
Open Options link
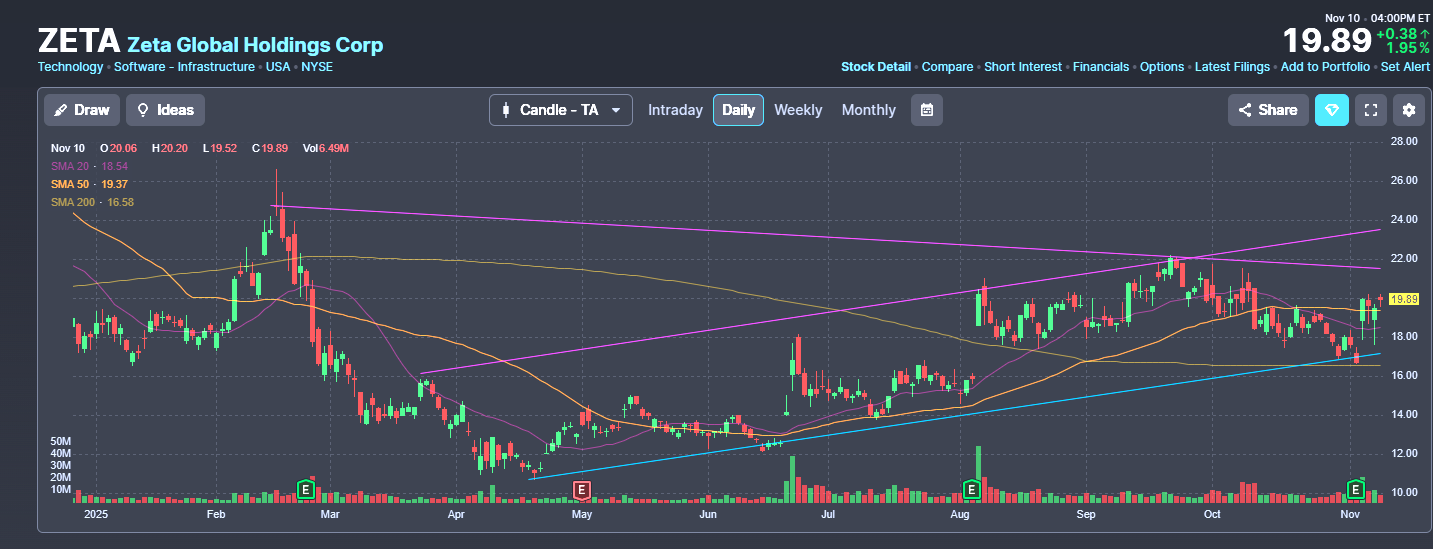(1162, 67)
